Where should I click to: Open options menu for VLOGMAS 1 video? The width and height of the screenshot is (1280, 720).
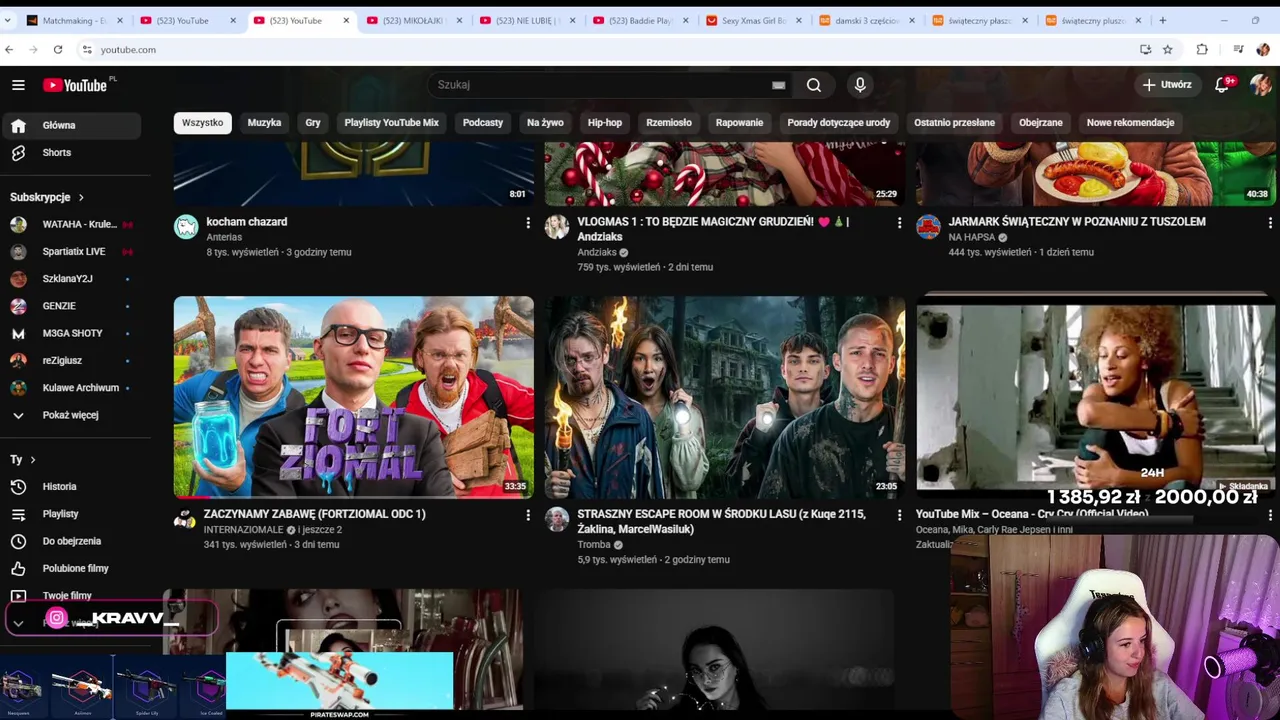(x=899, y=223)
